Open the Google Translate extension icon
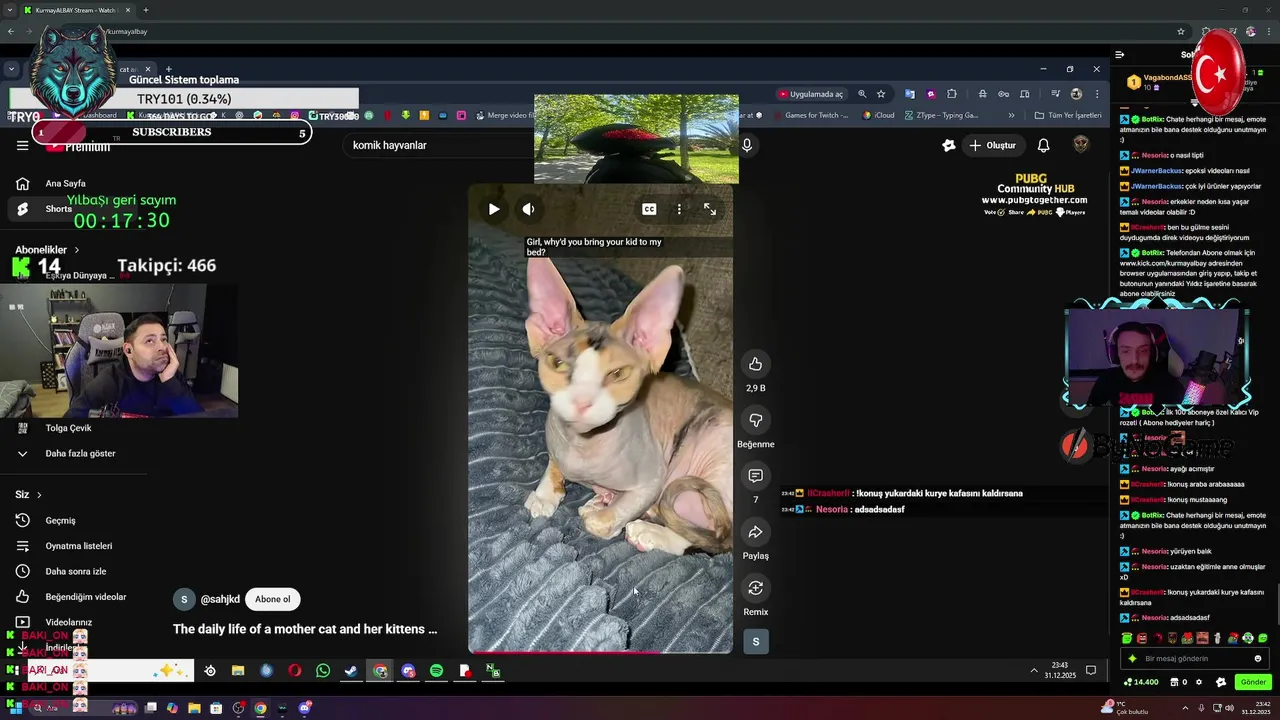 (909, 94)
